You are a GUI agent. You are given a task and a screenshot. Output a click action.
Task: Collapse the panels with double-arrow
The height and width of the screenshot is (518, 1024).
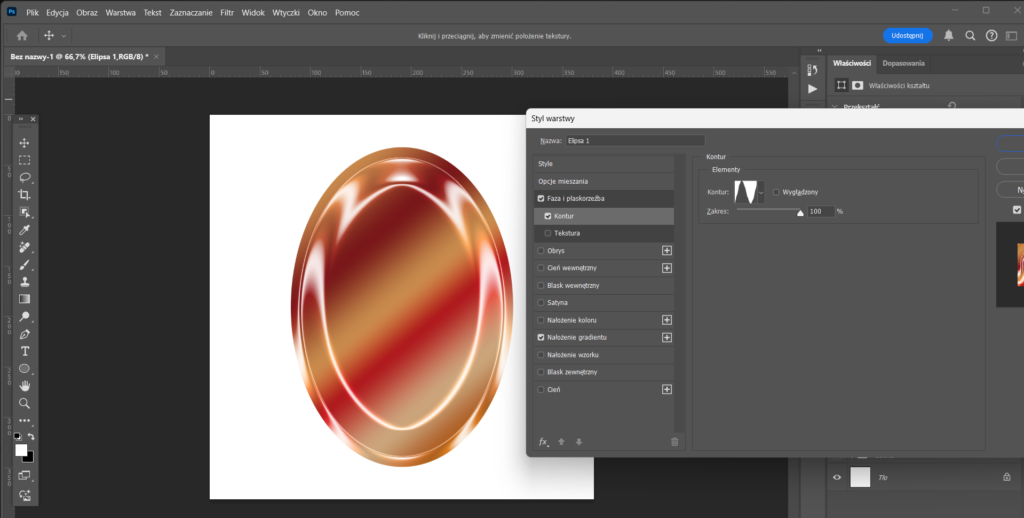pos(819,51)
